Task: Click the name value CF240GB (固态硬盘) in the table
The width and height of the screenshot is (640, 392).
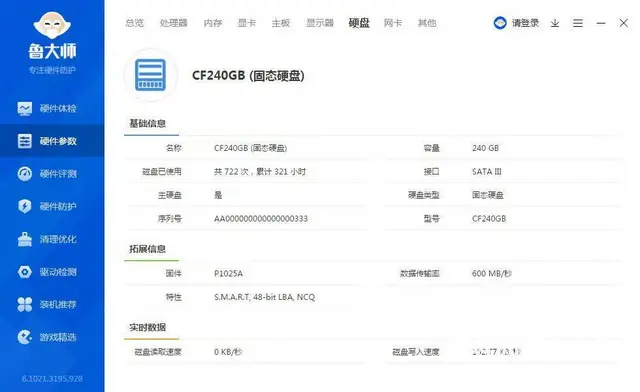Action: click(251, 148)
